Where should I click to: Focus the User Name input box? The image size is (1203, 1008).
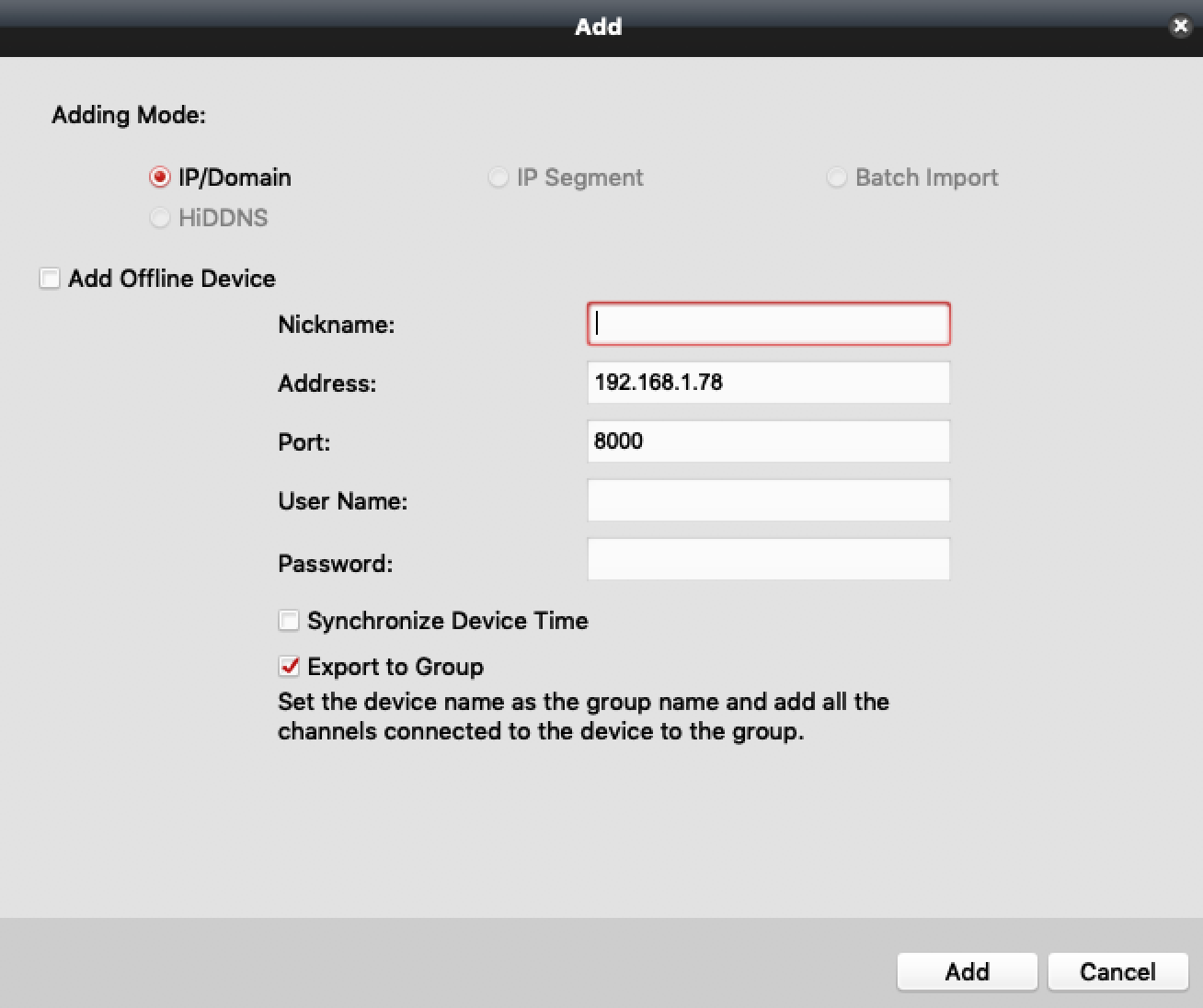tap(768, 500)
